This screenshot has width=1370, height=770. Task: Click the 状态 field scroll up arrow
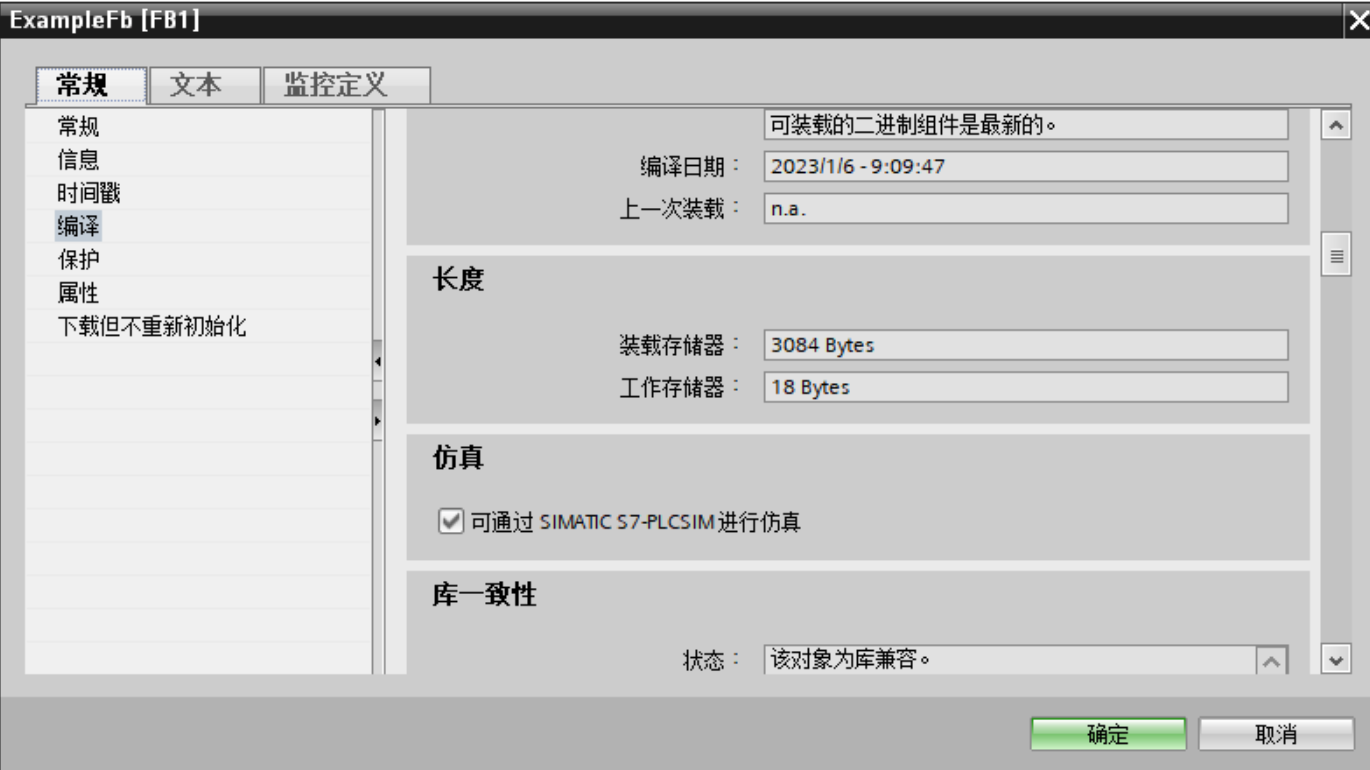(x=1272, y=662)
